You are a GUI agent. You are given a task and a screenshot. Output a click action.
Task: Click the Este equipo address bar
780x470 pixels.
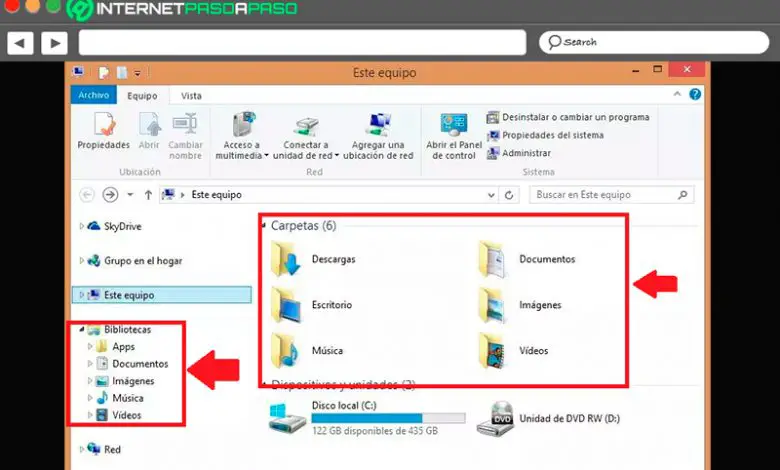[328, 194]
